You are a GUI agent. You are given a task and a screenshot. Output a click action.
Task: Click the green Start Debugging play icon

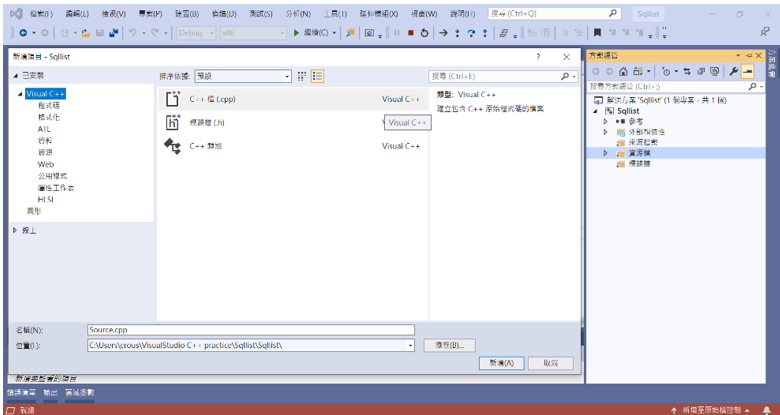[296, 33]
